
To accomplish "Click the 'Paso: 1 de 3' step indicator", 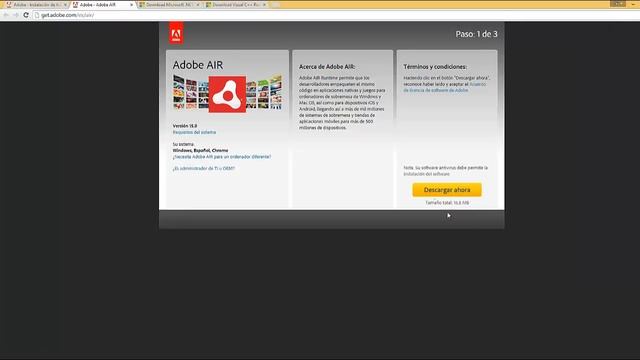I will [x=476, y=34].
